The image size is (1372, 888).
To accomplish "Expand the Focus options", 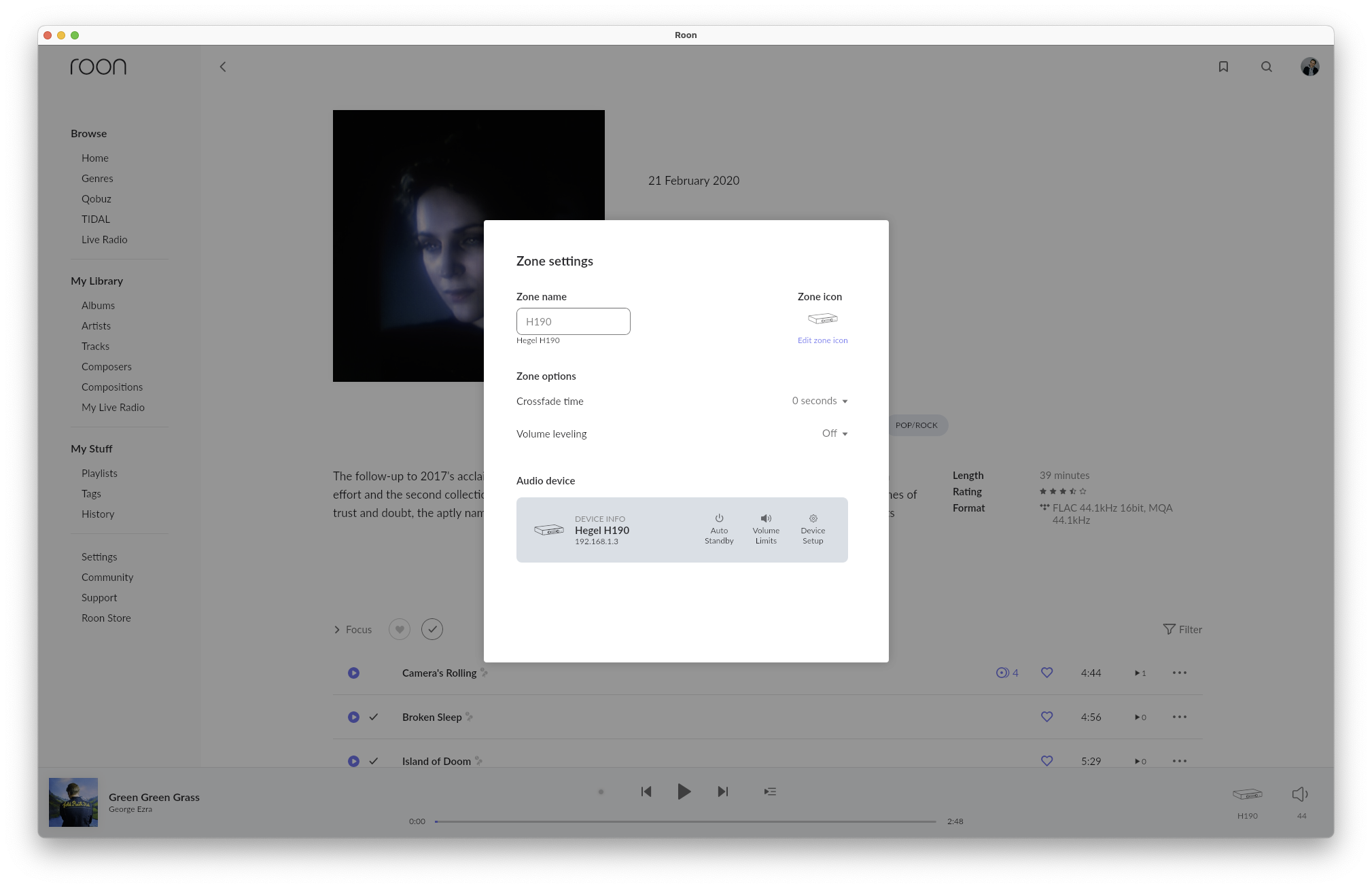I will (353, 630).
